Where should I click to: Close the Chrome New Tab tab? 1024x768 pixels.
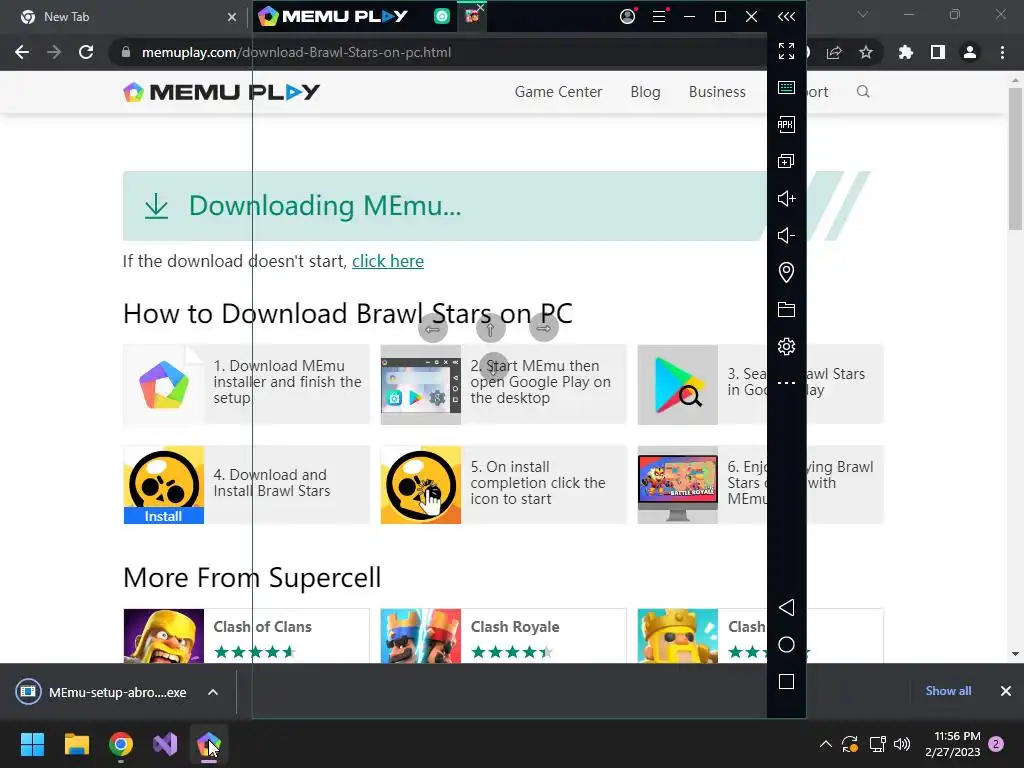click(x=232, y=17)
